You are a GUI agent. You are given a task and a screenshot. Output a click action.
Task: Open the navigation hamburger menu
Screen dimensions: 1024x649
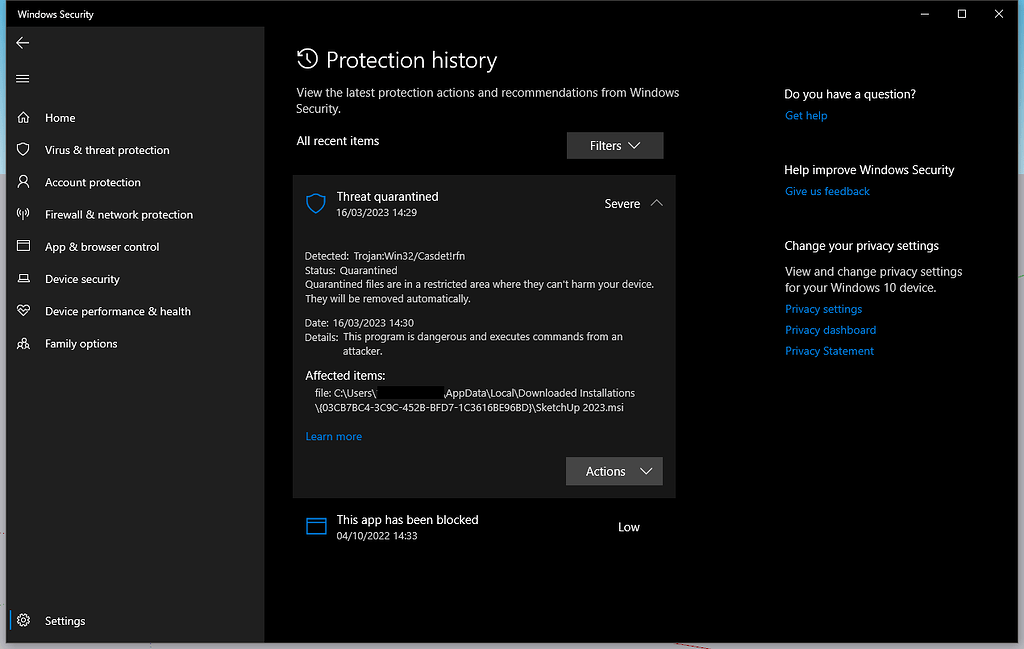[22, 78]
